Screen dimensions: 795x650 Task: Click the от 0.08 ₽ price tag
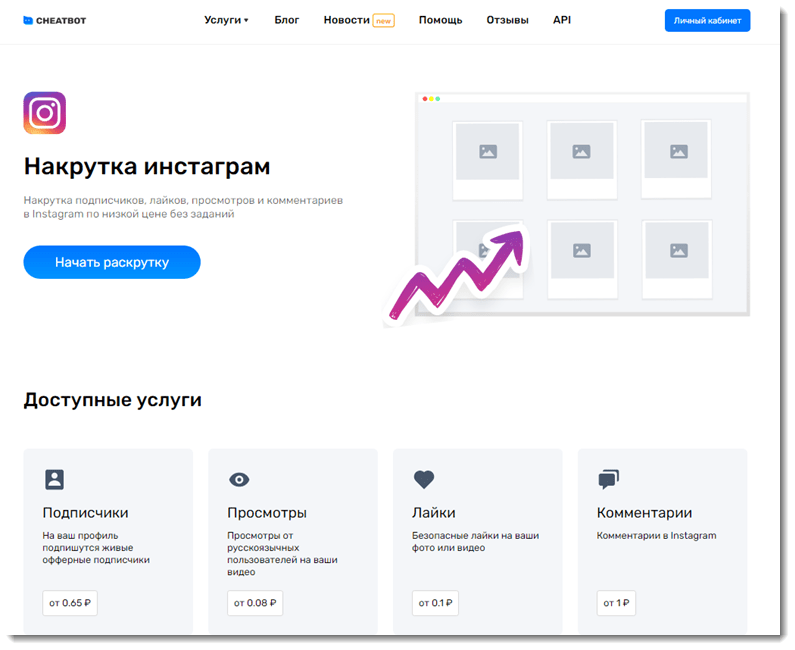pos(255,603)
